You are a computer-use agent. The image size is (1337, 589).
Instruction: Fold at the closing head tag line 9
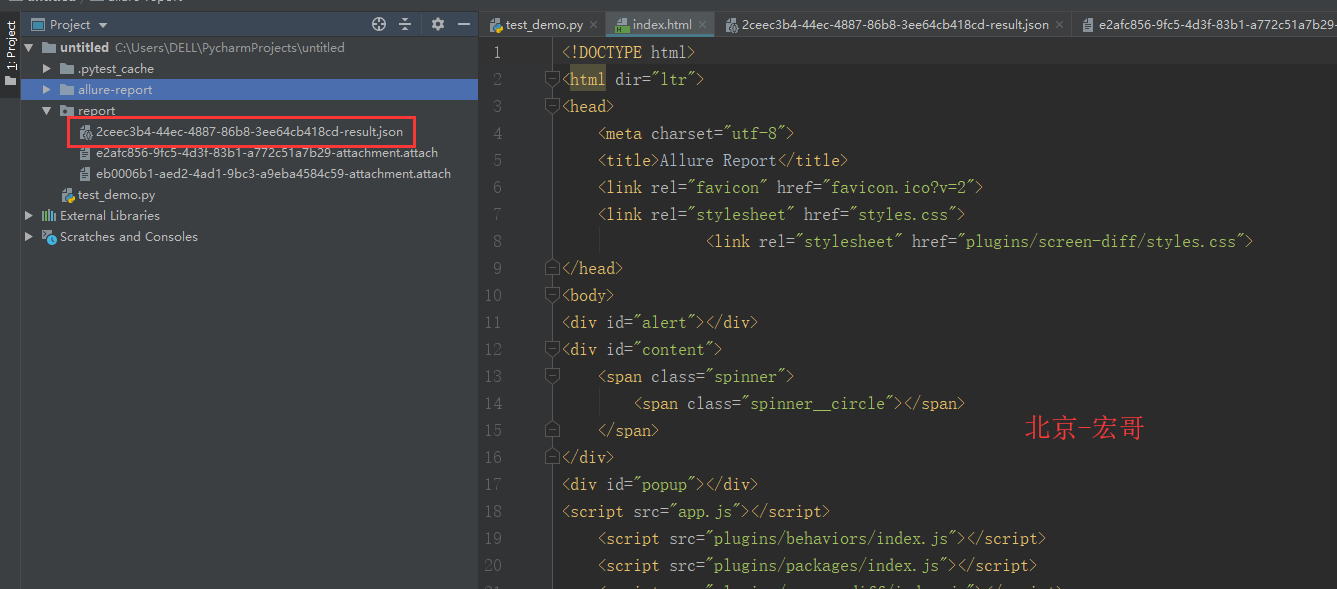[x=552, y=268]
